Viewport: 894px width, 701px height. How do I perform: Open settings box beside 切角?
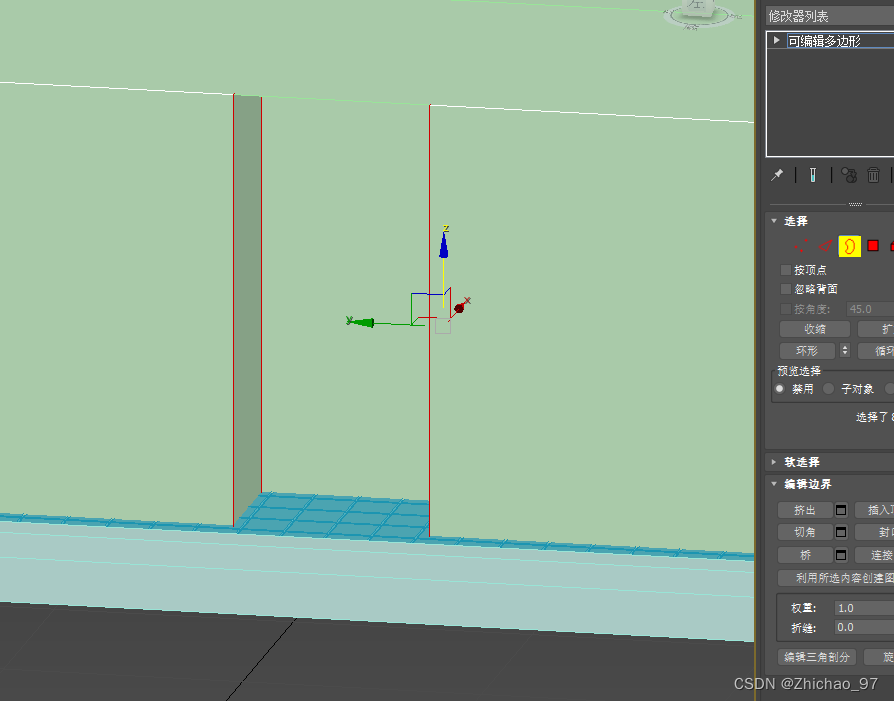tap(841, 532)
